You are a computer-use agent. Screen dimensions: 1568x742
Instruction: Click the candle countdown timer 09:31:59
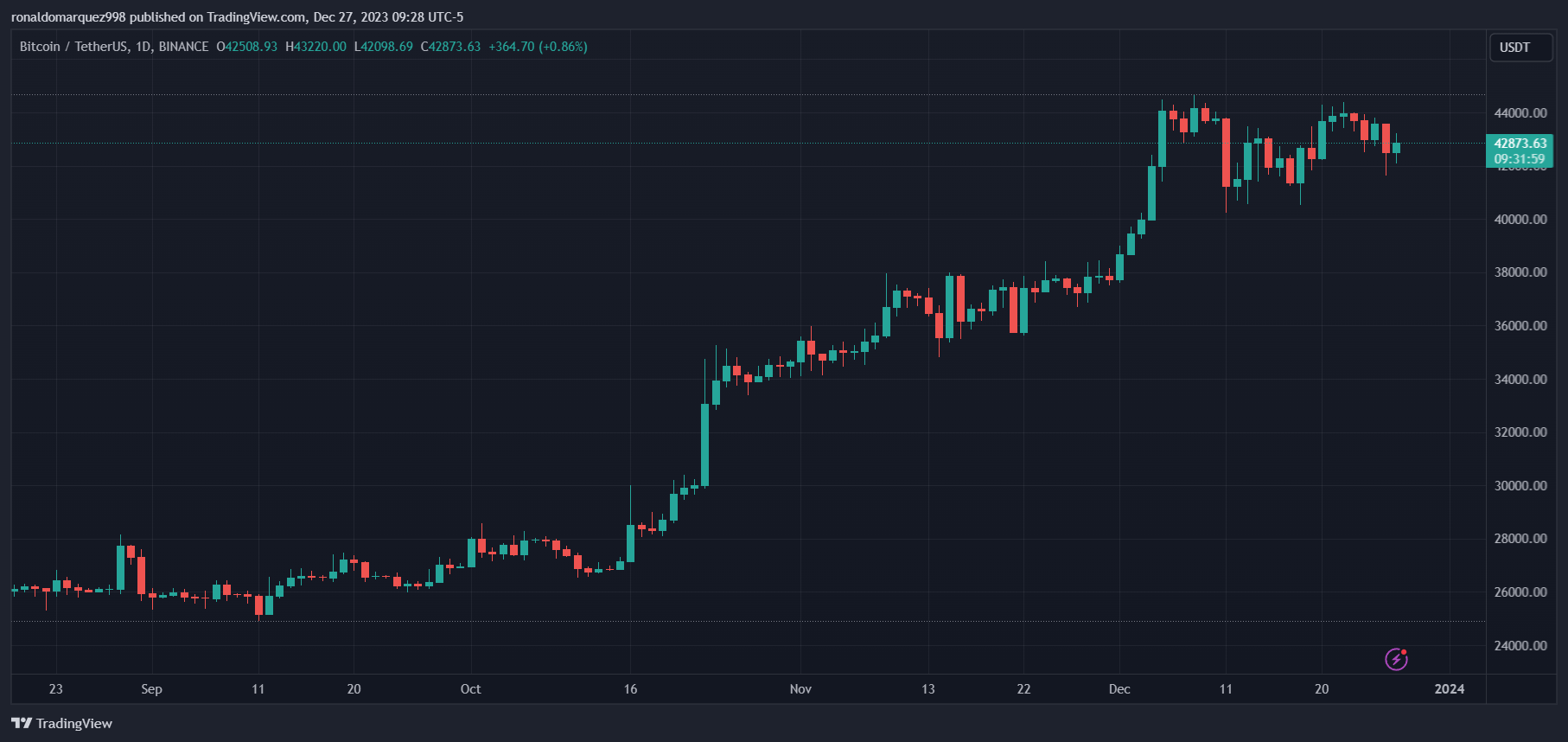click(x=1520, y=159)
